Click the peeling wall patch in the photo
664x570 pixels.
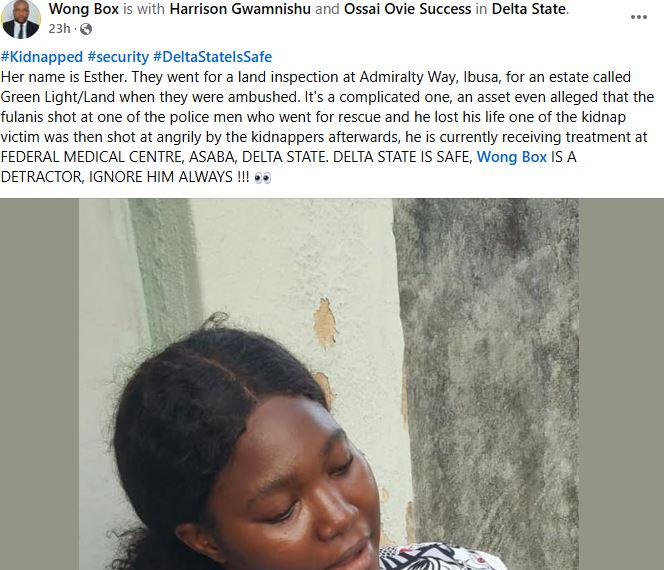(325, 322)
